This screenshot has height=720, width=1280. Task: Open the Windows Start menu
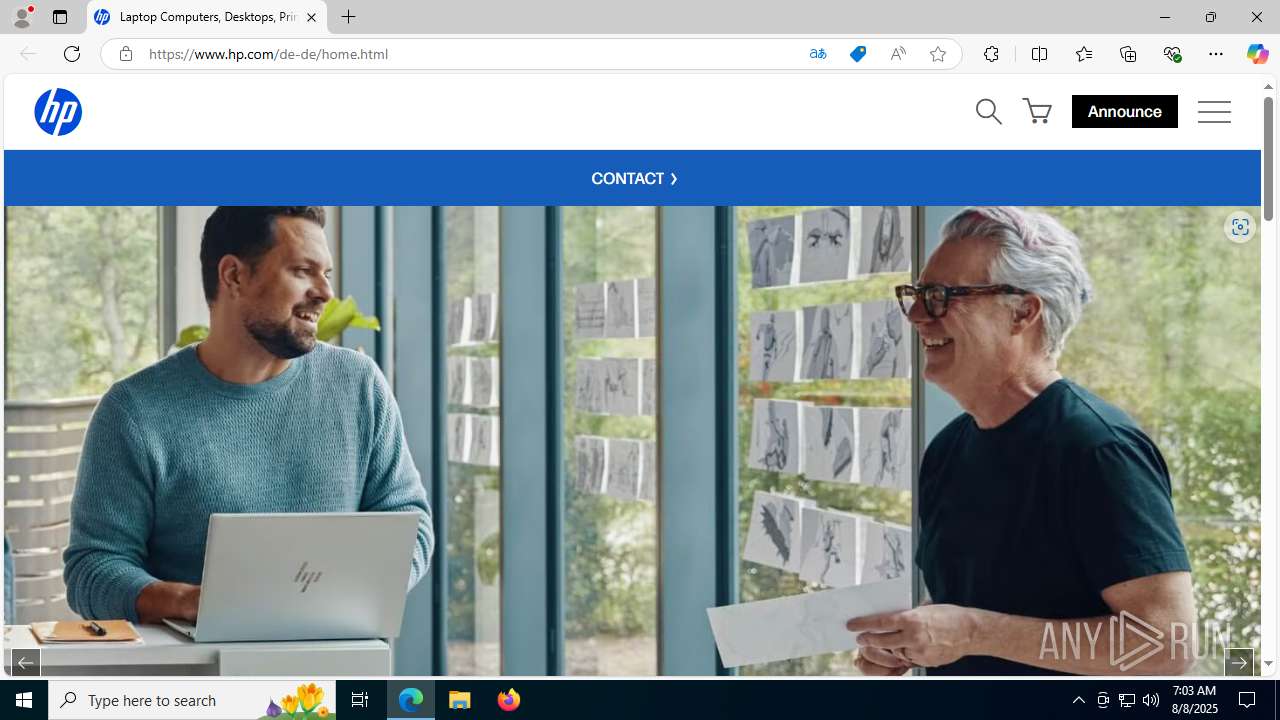(24, 700)
